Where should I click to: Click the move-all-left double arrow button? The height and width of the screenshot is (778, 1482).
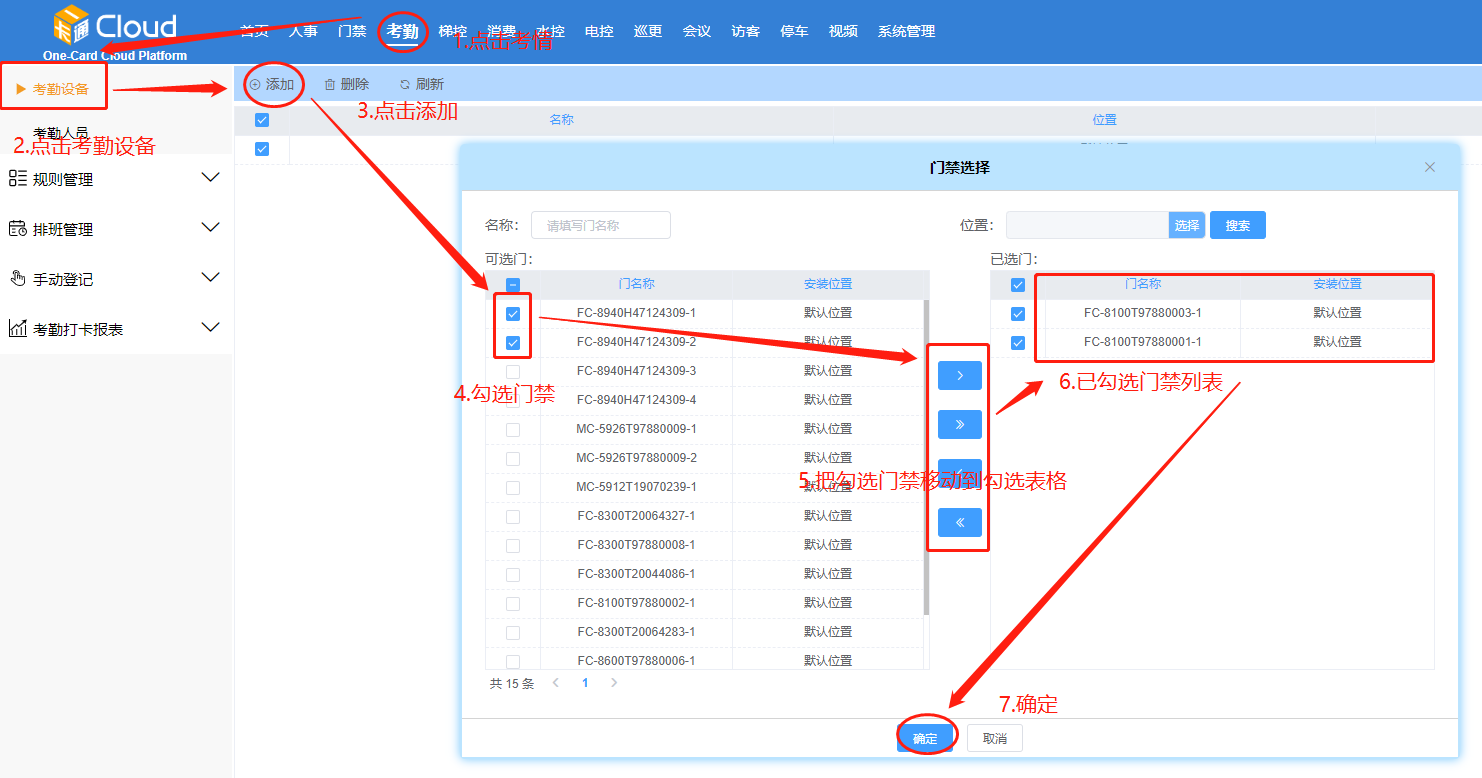click(959, 522)
